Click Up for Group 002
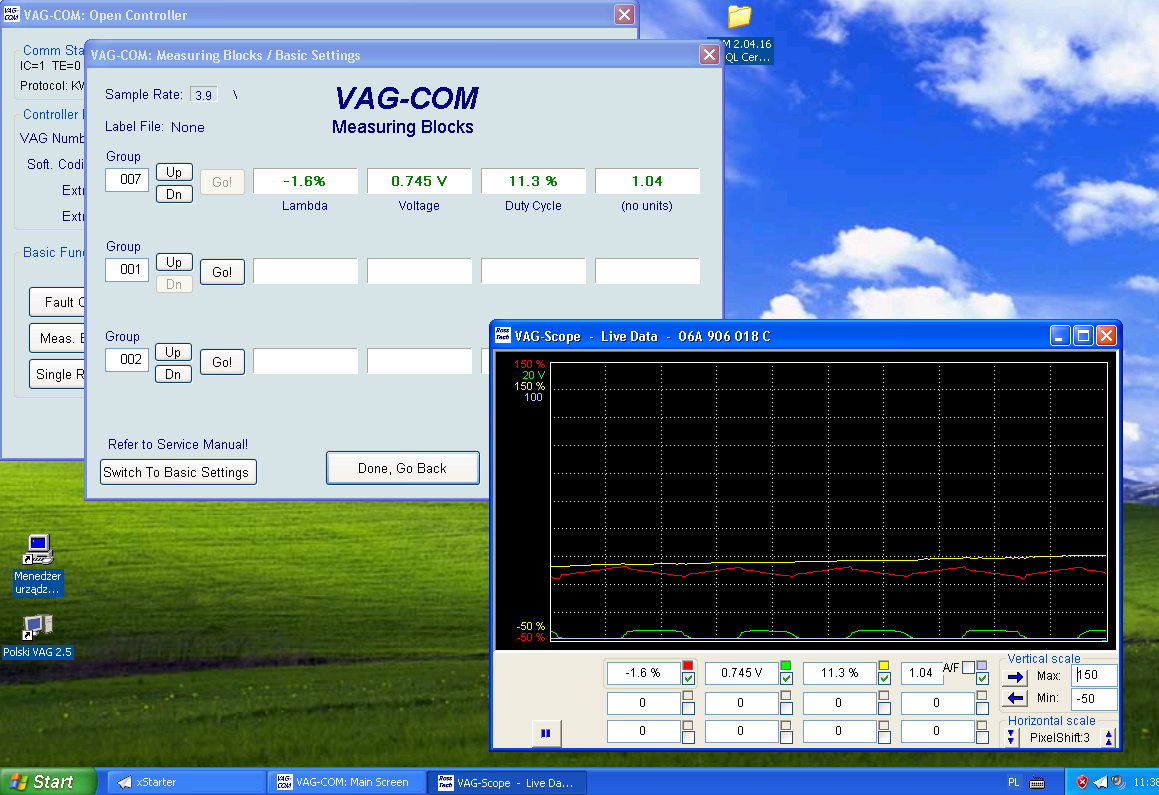The height and width of the screenshot is (795, 1159). [173, 352]
